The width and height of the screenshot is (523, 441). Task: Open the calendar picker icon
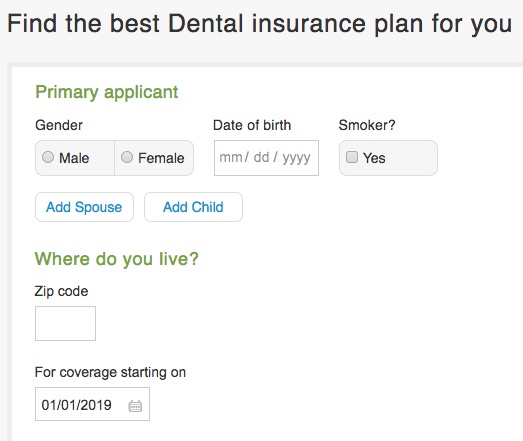tap(135, 406)
